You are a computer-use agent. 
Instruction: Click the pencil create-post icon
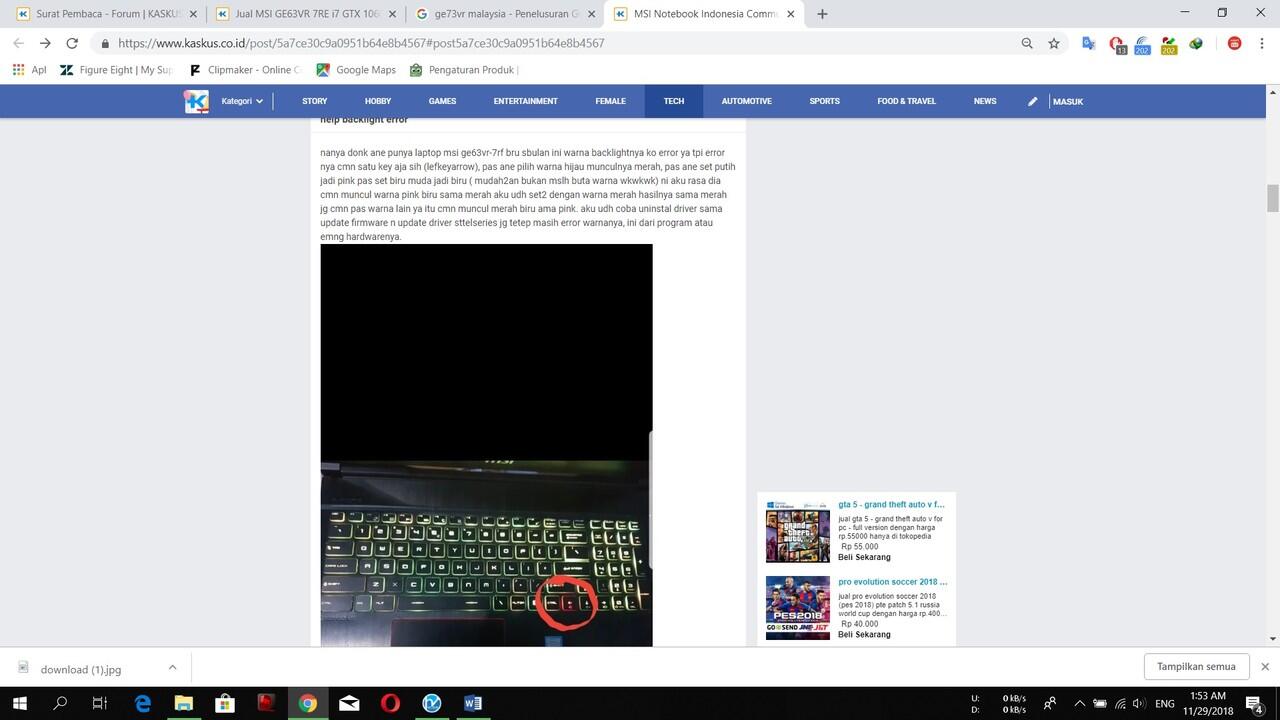[1033, 101]
